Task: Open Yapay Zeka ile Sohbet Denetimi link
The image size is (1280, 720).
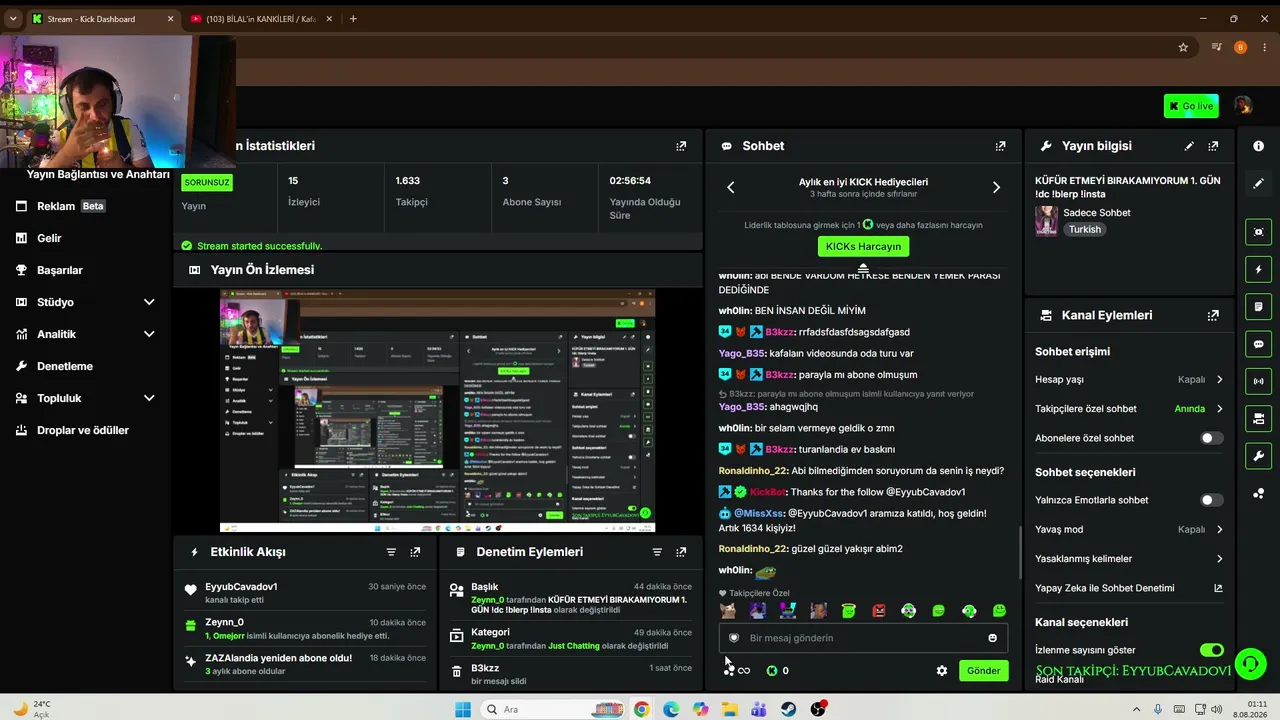Action: (1129, 588)
